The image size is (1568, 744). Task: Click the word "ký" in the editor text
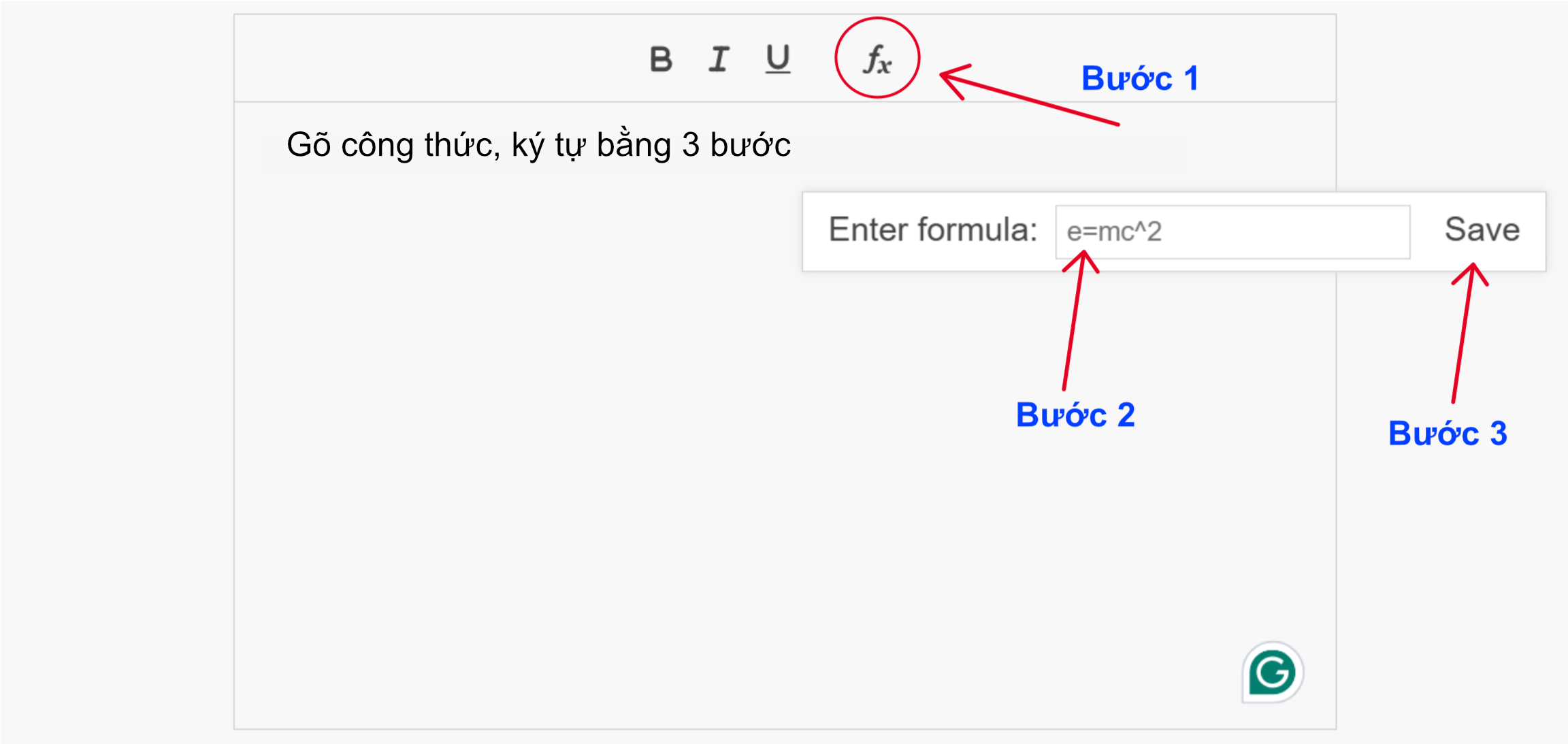[528, 145]
